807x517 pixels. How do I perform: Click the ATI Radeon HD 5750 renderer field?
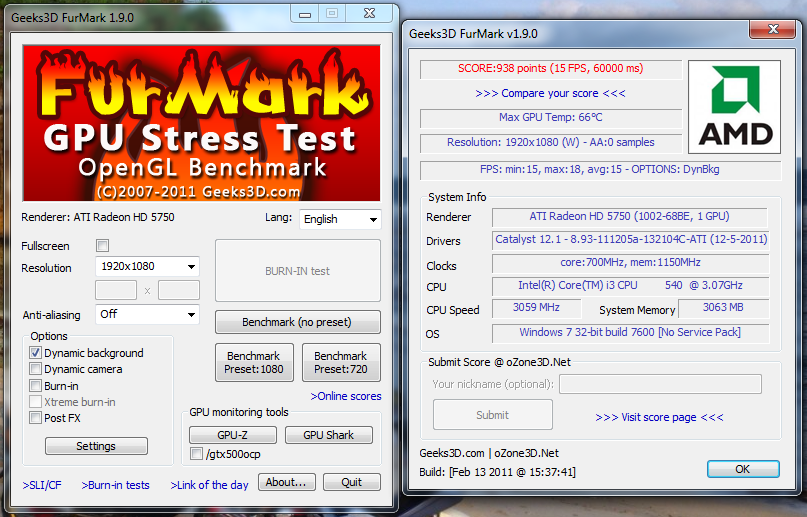coord(630,217)
